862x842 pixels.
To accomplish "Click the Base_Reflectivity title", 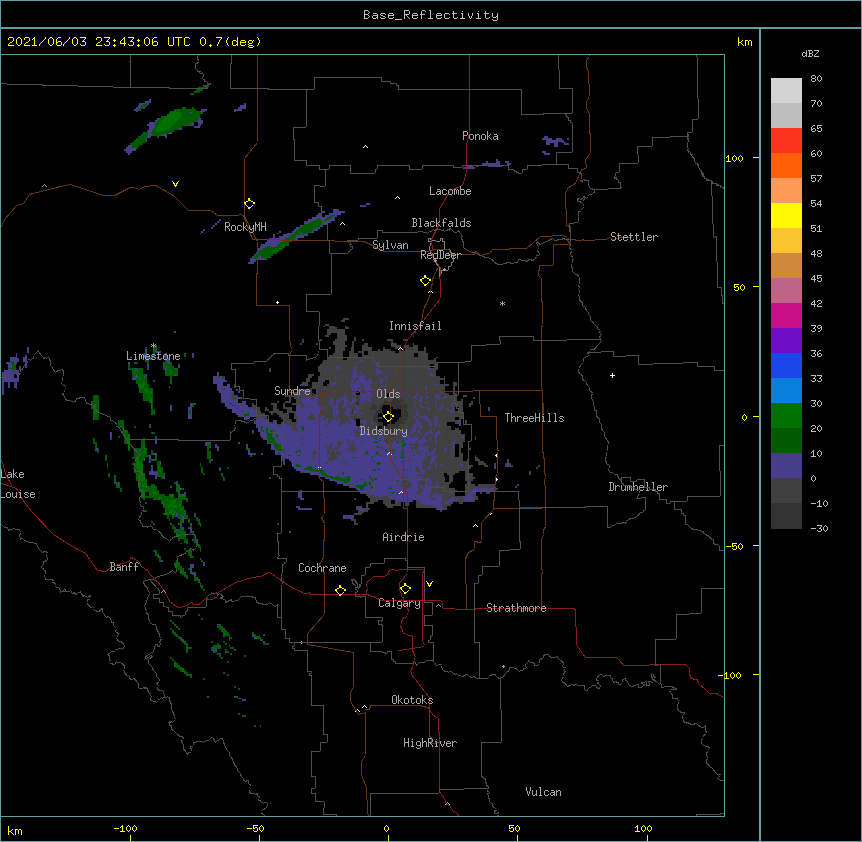I will click(x=431, y=15).
